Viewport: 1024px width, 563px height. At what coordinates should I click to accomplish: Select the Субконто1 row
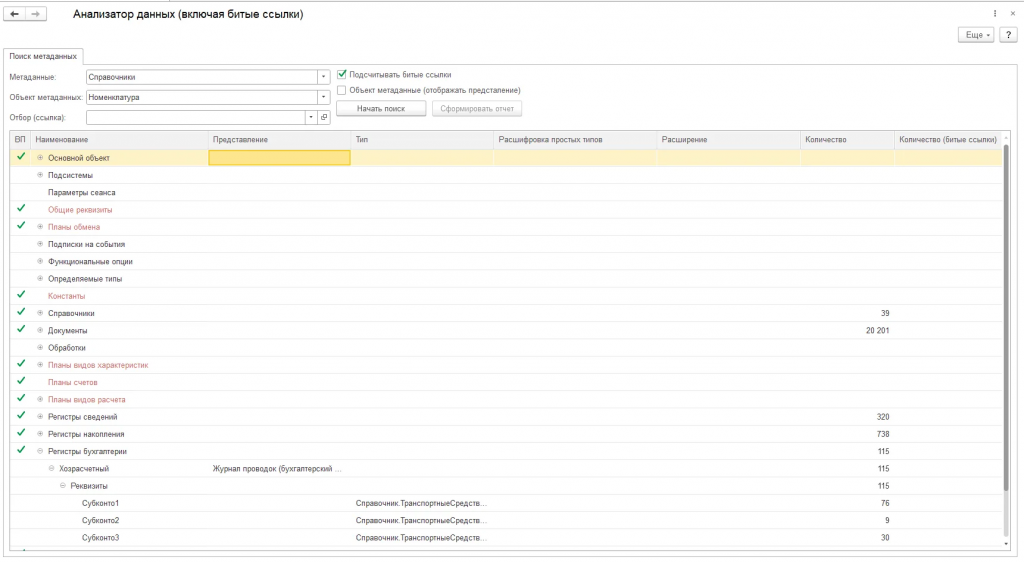505,504
